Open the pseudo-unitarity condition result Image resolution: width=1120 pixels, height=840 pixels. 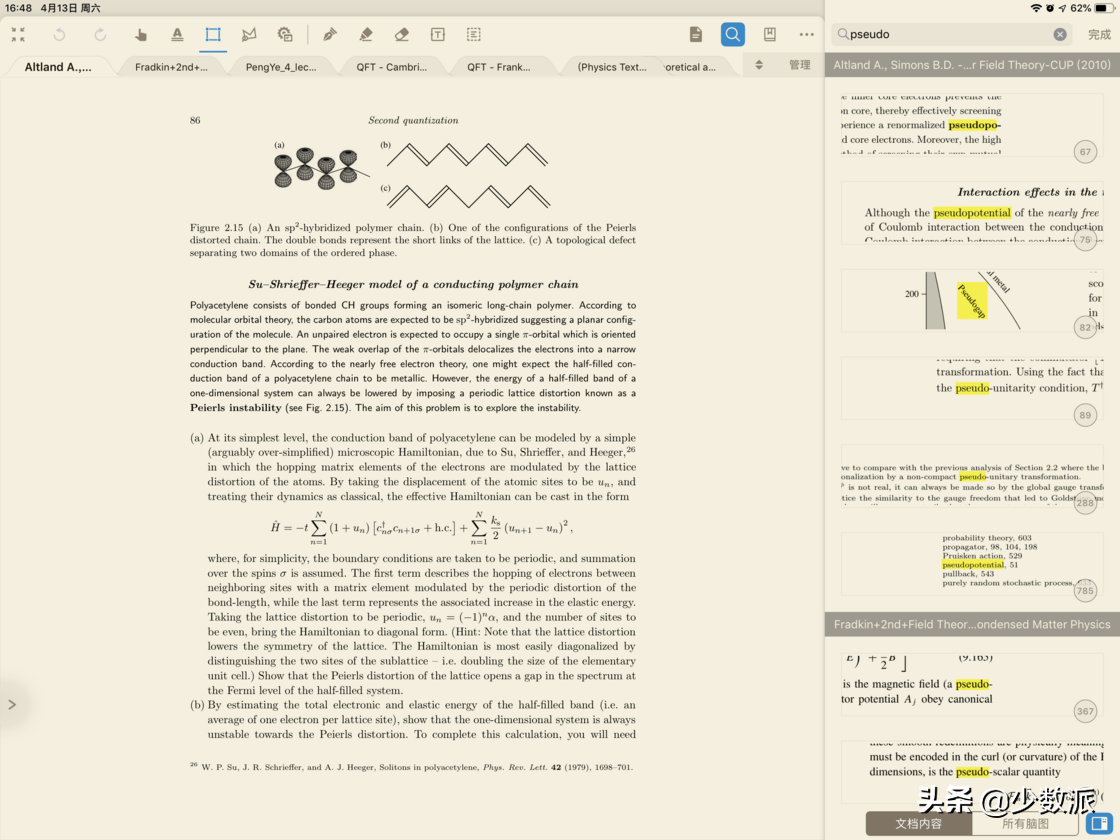coord(971,388)
